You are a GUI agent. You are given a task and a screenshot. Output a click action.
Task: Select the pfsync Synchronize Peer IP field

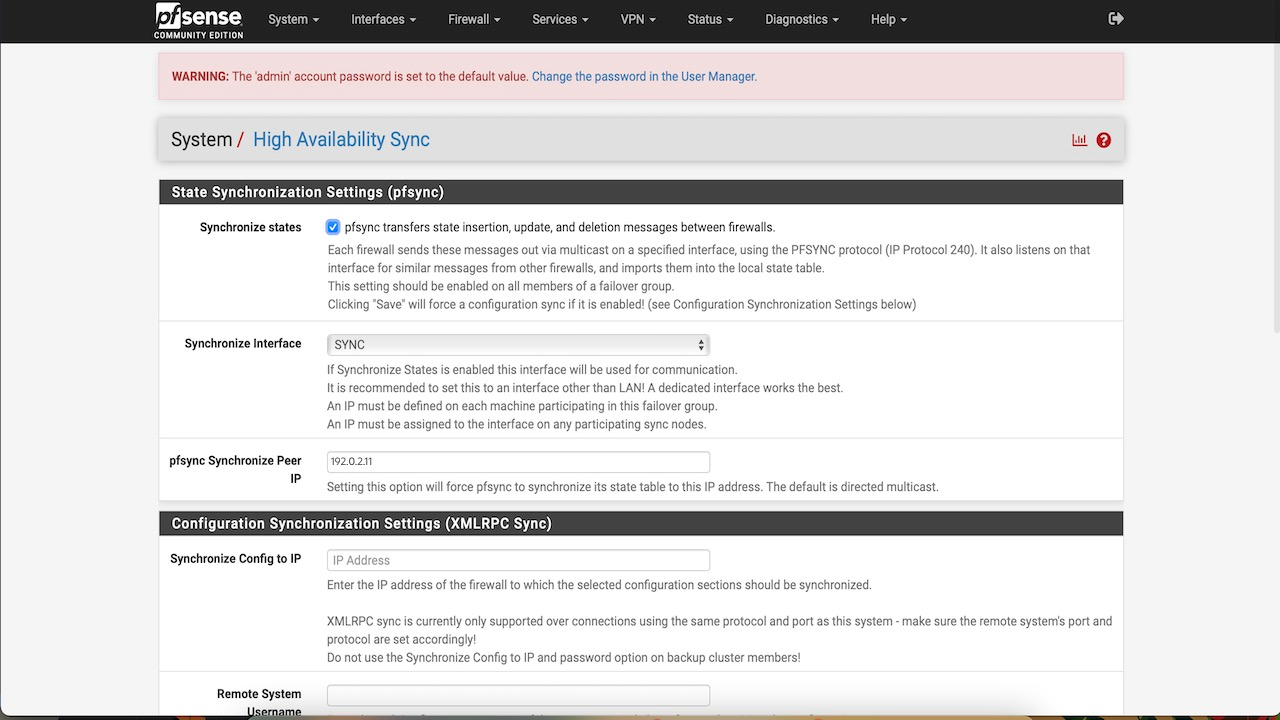(517, 462)
